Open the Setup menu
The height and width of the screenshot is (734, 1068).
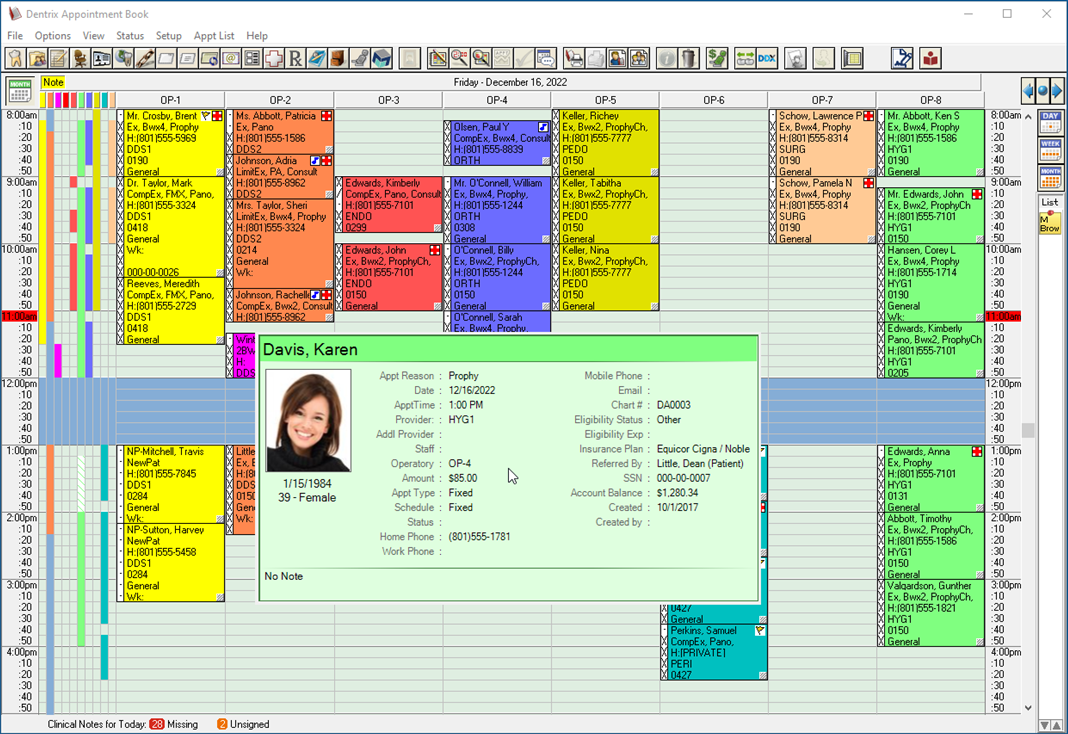(169, 36)
